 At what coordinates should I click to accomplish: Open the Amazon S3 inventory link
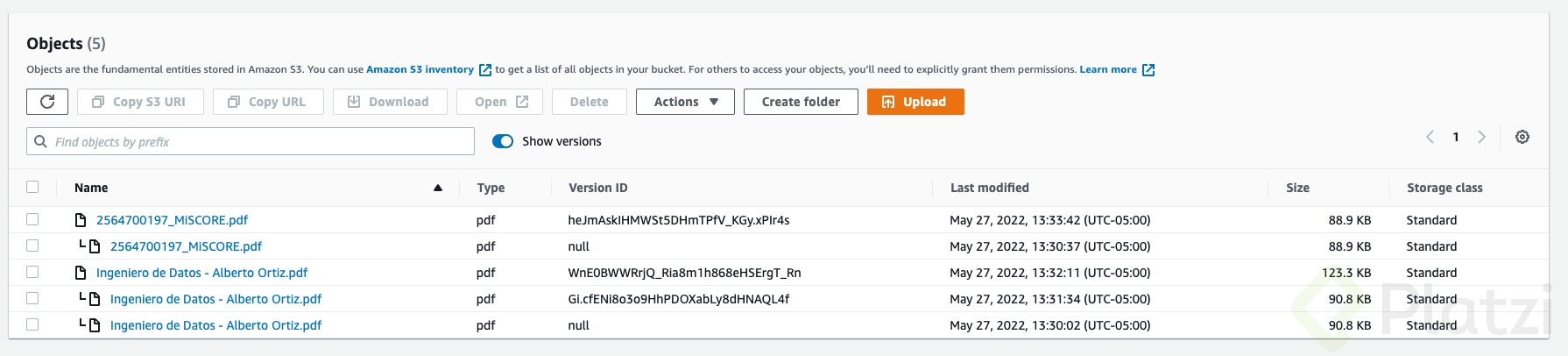pos(420,69)
